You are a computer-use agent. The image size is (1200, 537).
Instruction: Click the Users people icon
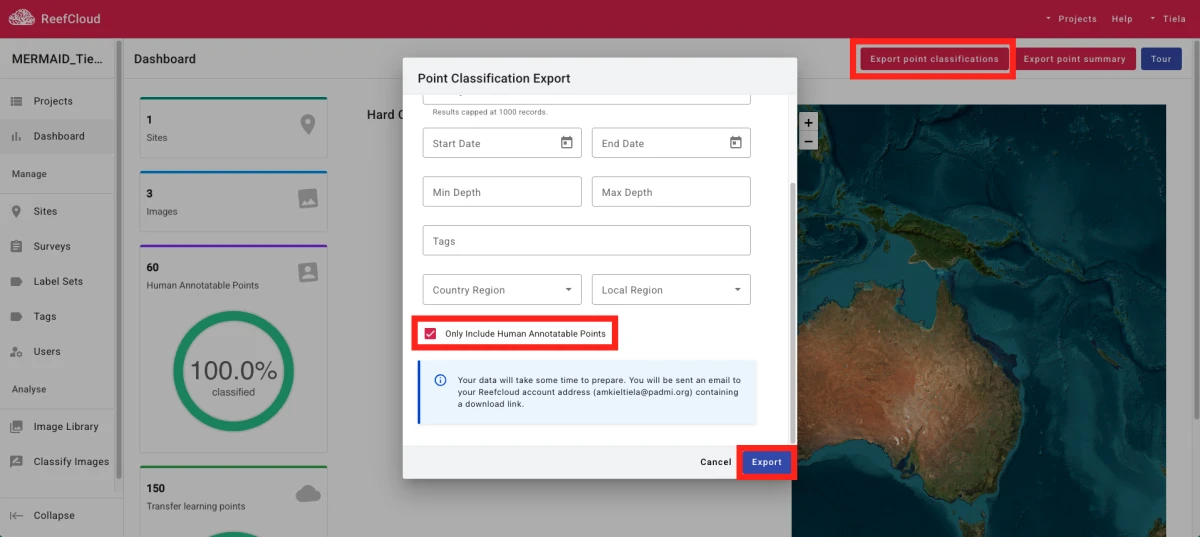coord(16,351)
